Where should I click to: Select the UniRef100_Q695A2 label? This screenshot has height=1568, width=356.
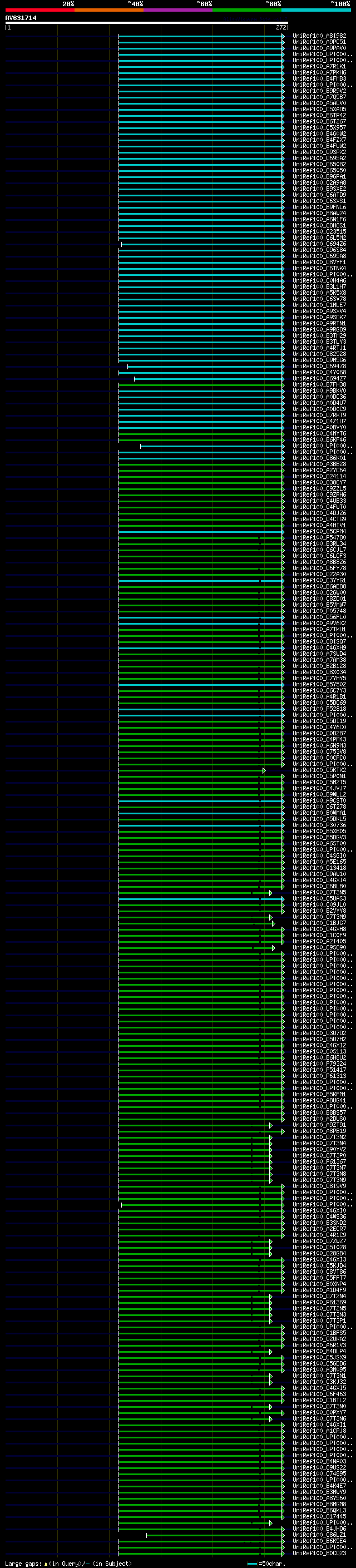[319, 159]
